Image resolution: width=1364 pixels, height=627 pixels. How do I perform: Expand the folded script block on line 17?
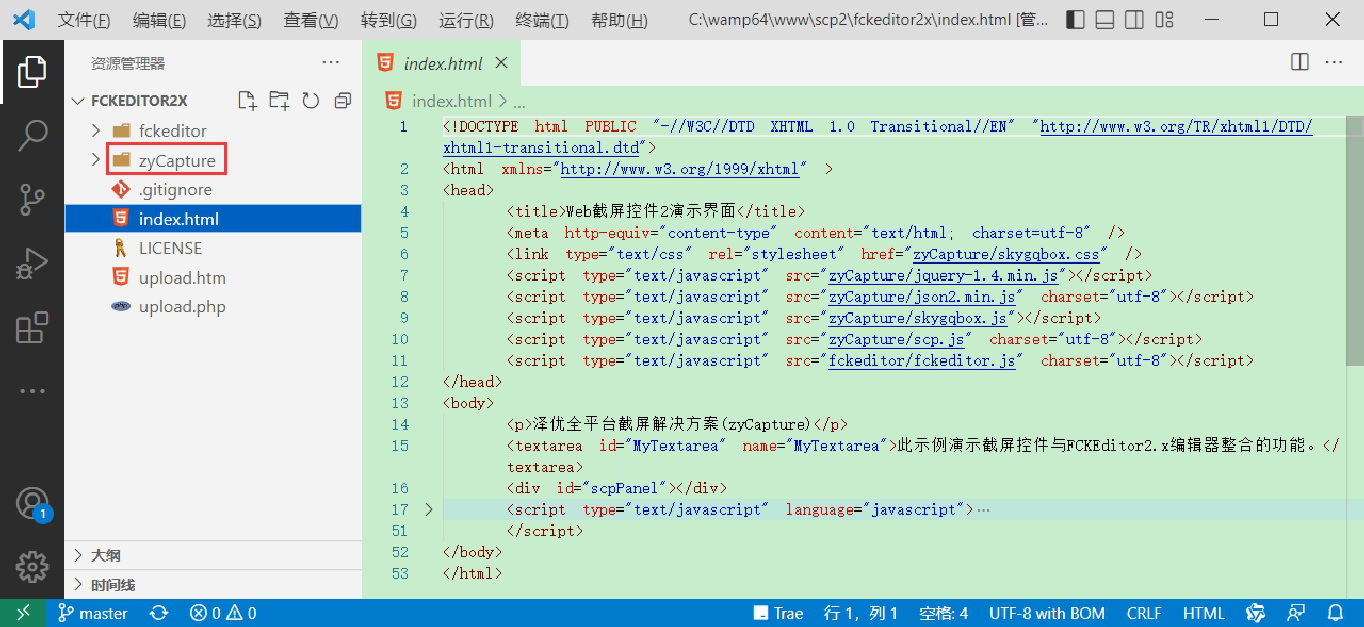[x=429, y=510]
